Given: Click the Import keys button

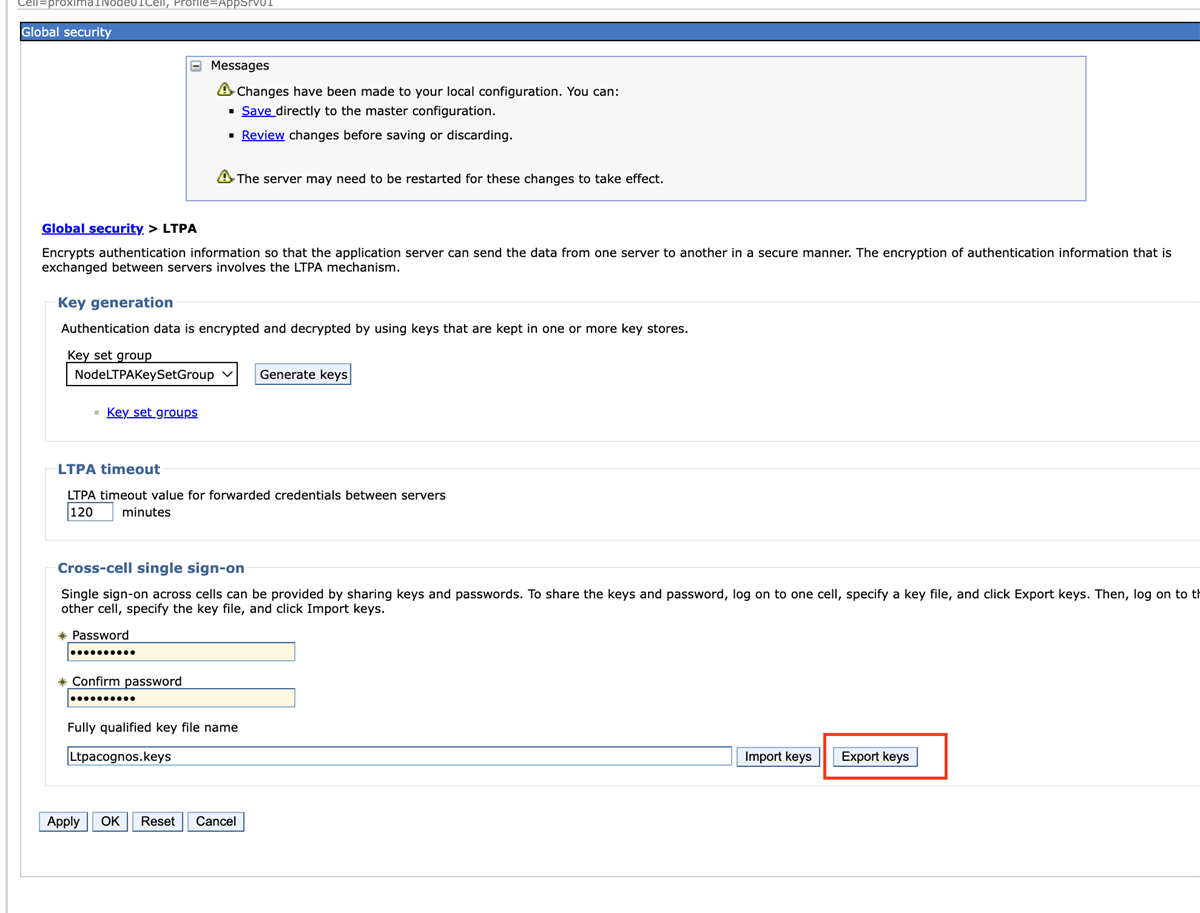Looking at the screenshot, I should [x=778, y=757].
